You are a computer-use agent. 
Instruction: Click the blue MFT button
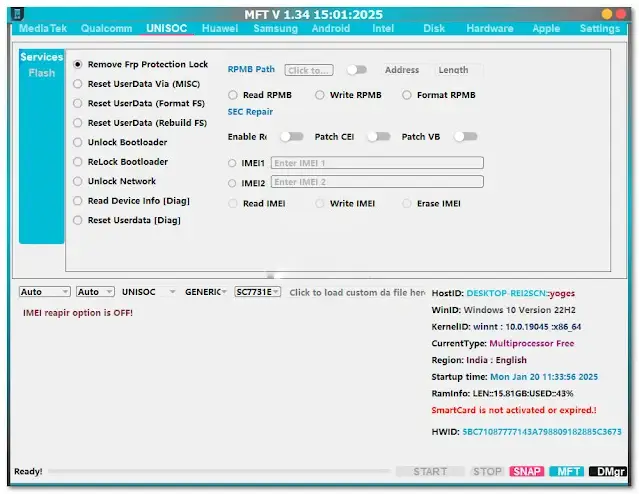(567, 471)
